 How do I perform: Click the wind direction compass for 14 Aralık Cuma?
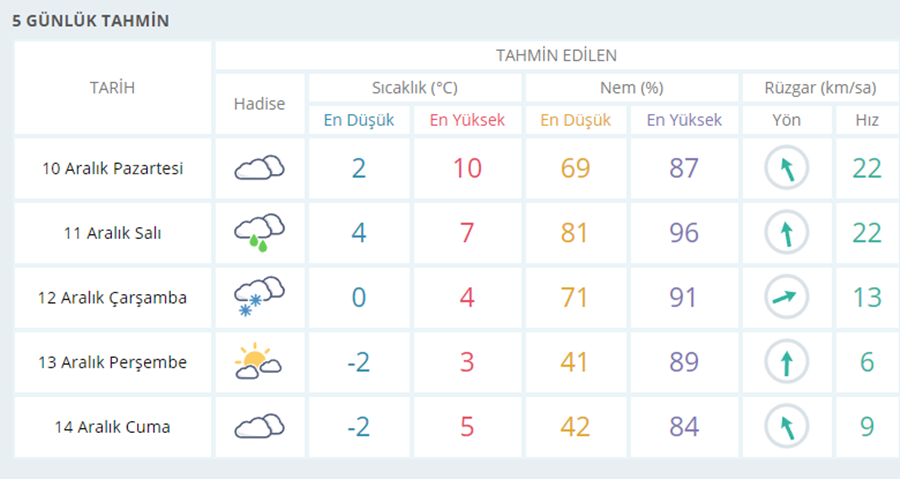[786, 427]
